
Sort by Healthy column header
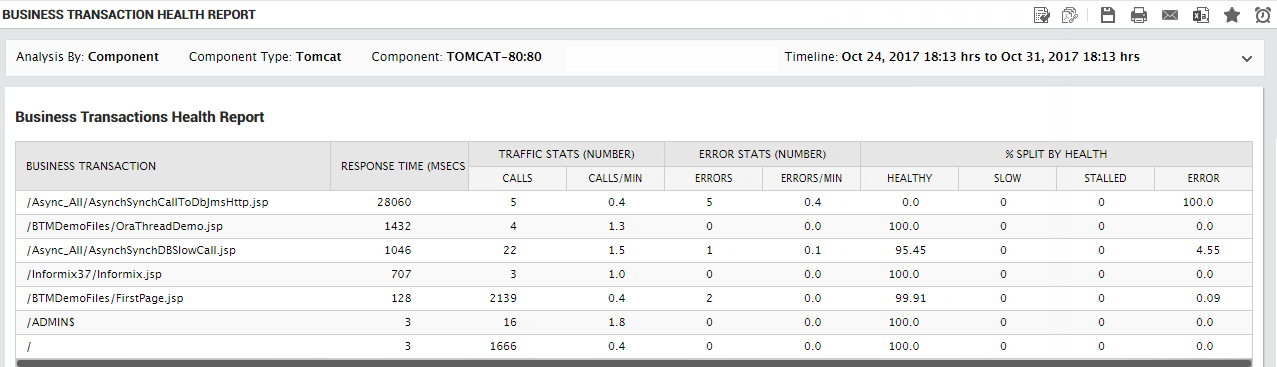pyautogui.click(x=909, y=179)
